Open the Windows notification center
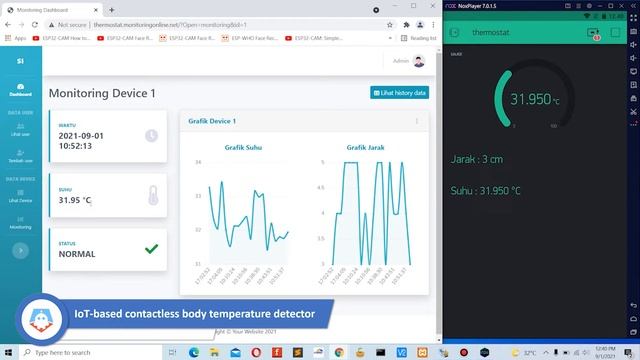The image size is (640, 360). coord(629,352)
